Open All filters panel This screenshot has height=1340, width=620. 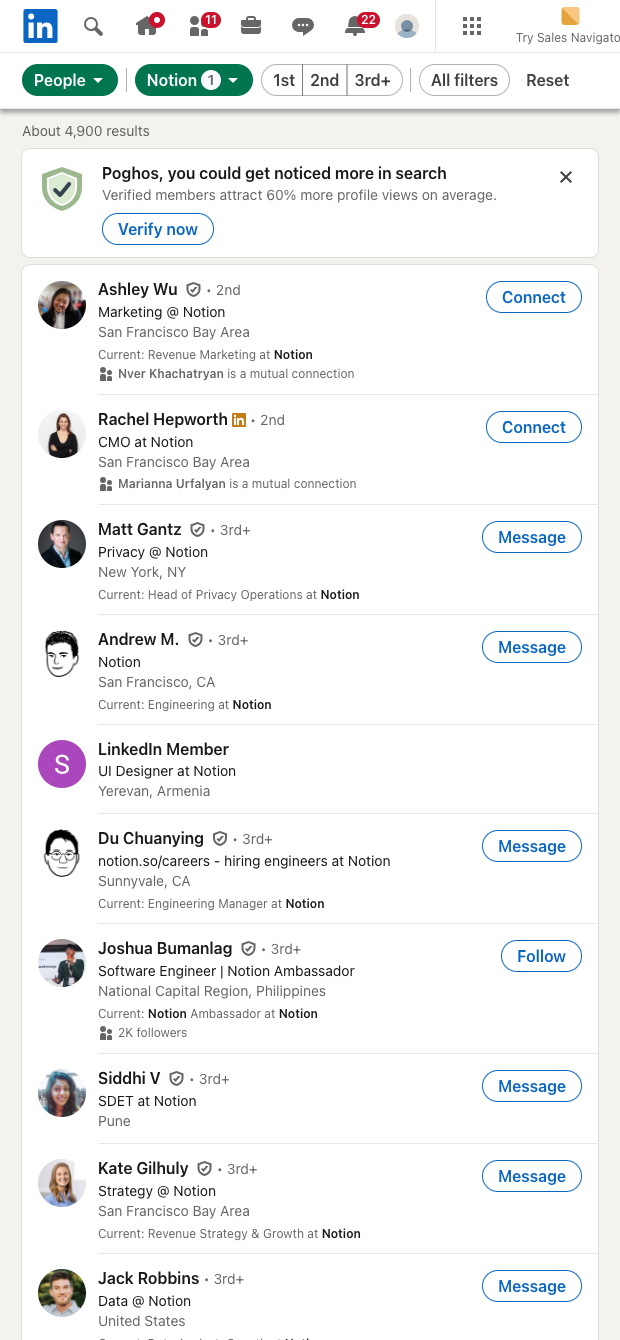coord(464,80)
